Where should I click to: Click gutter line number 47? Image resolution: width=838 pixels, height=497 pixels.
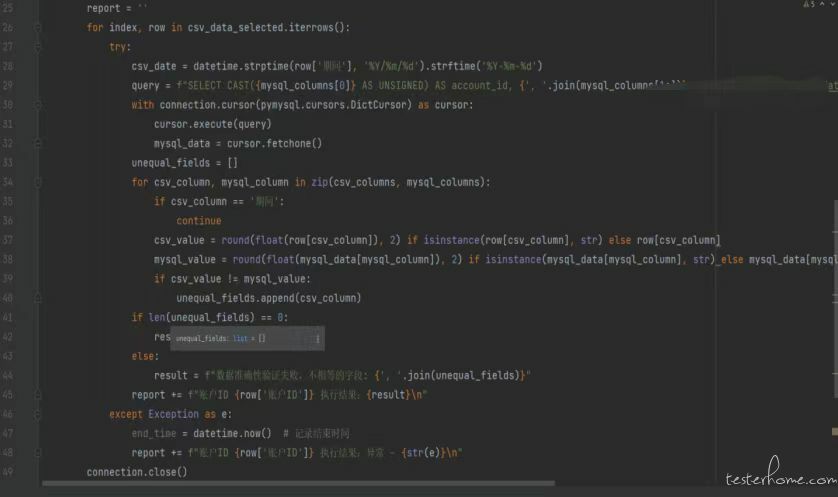(7, 433)
